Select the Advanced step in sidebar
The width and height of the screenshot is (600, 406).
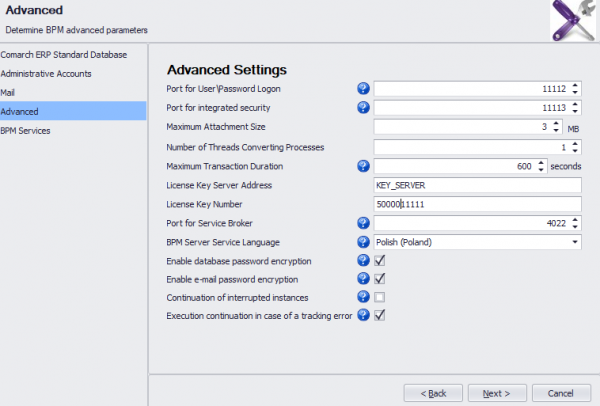[73, 111]
